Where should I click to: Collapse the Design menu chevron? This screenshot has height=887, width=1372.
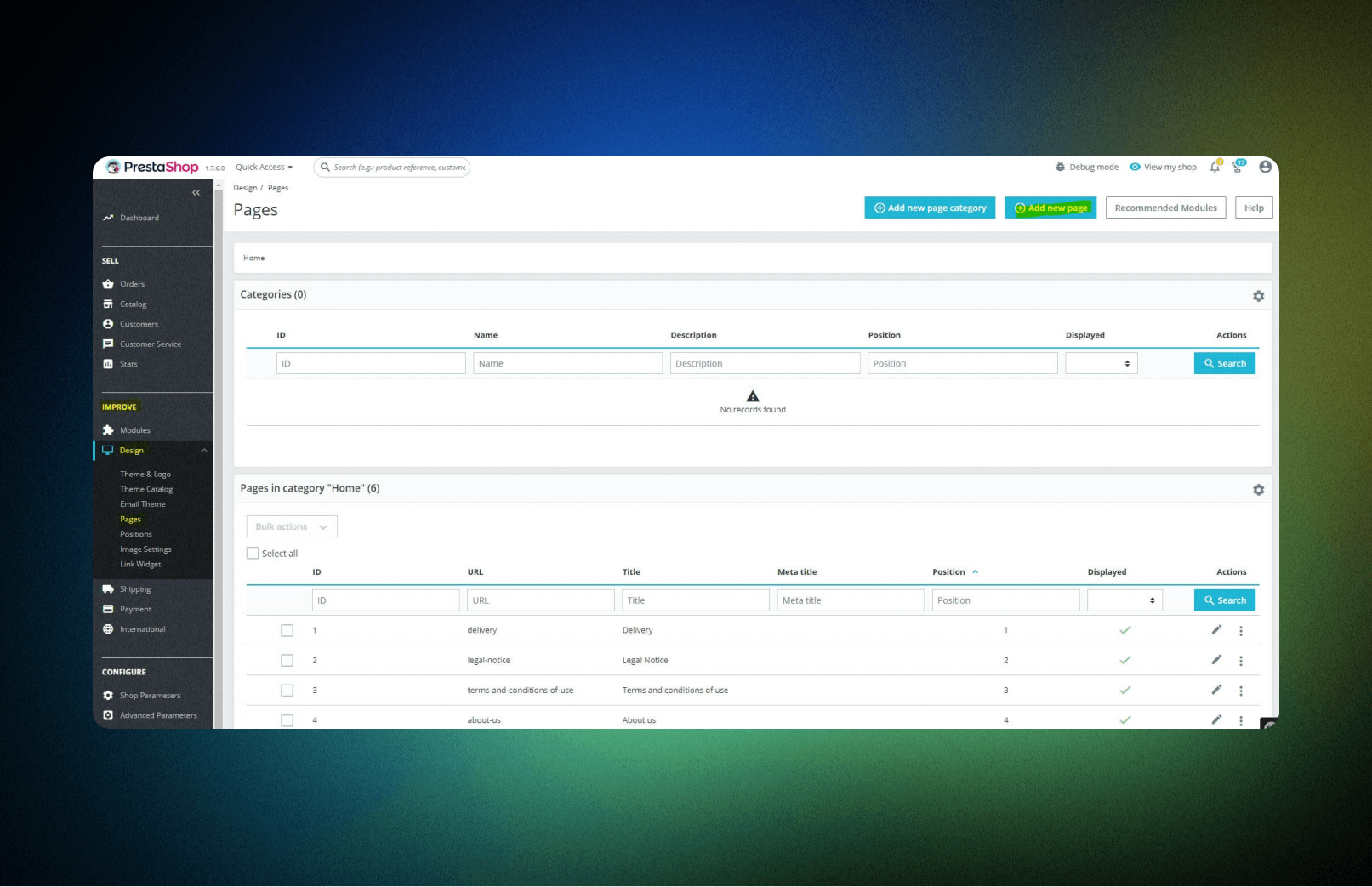pos(204,450)
